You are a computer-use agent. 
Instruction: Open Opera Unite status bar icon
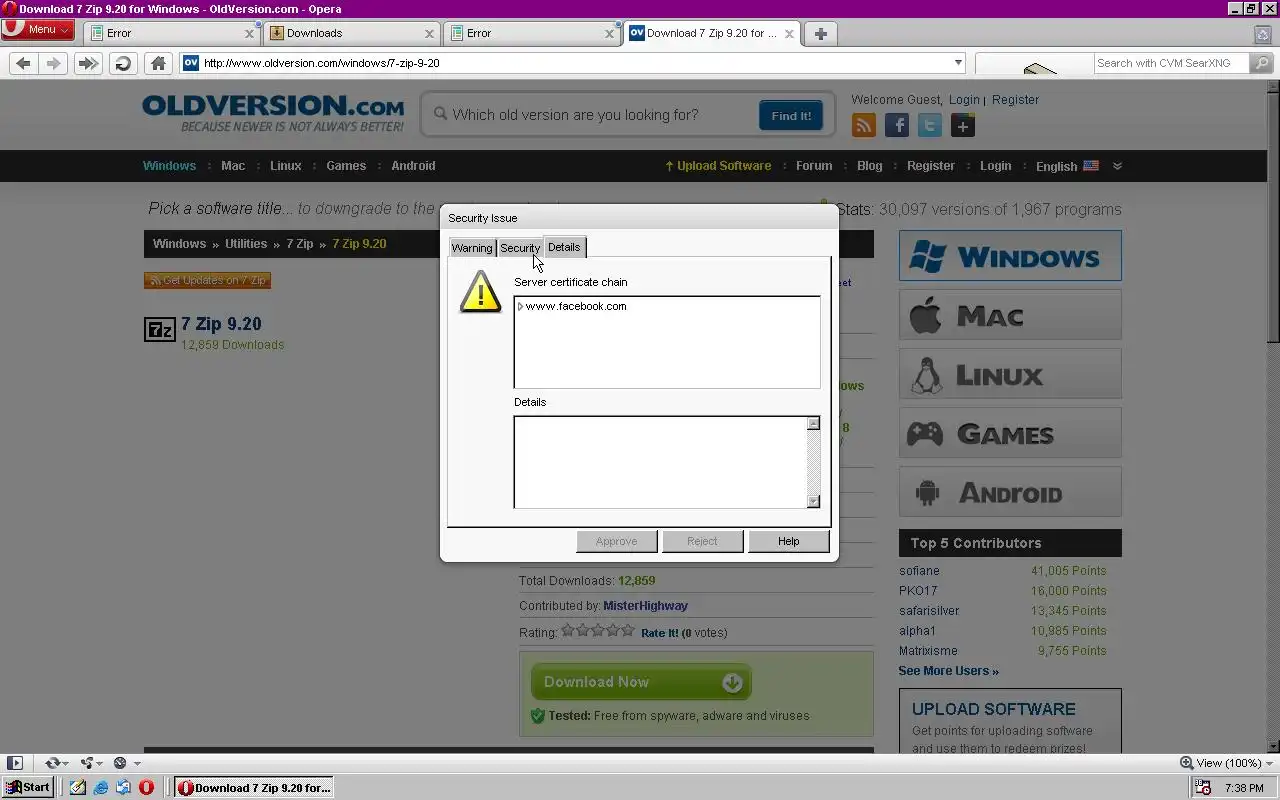(87, 763)
